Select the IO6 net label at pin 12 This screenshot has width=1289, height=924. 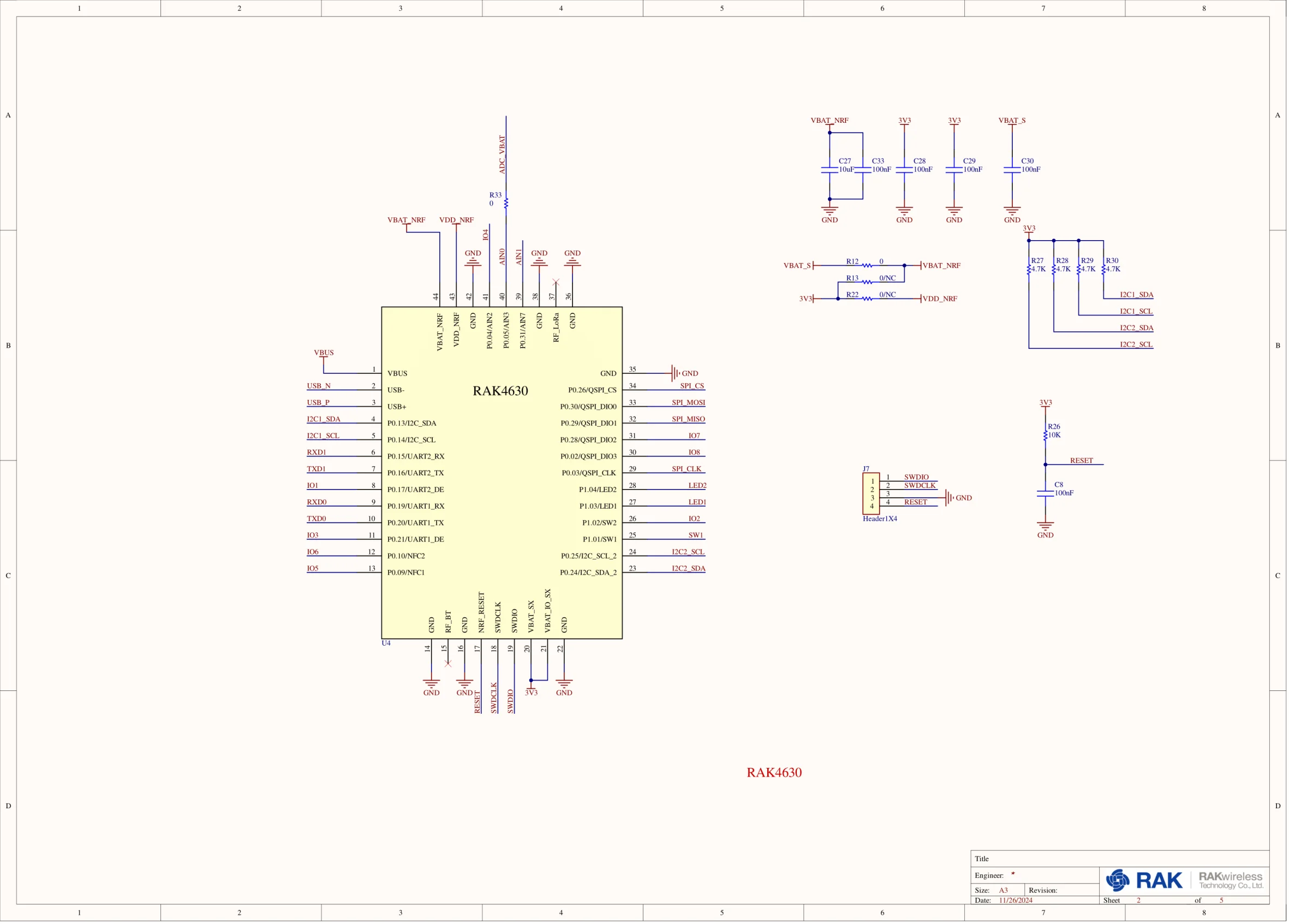click(313, 552)
